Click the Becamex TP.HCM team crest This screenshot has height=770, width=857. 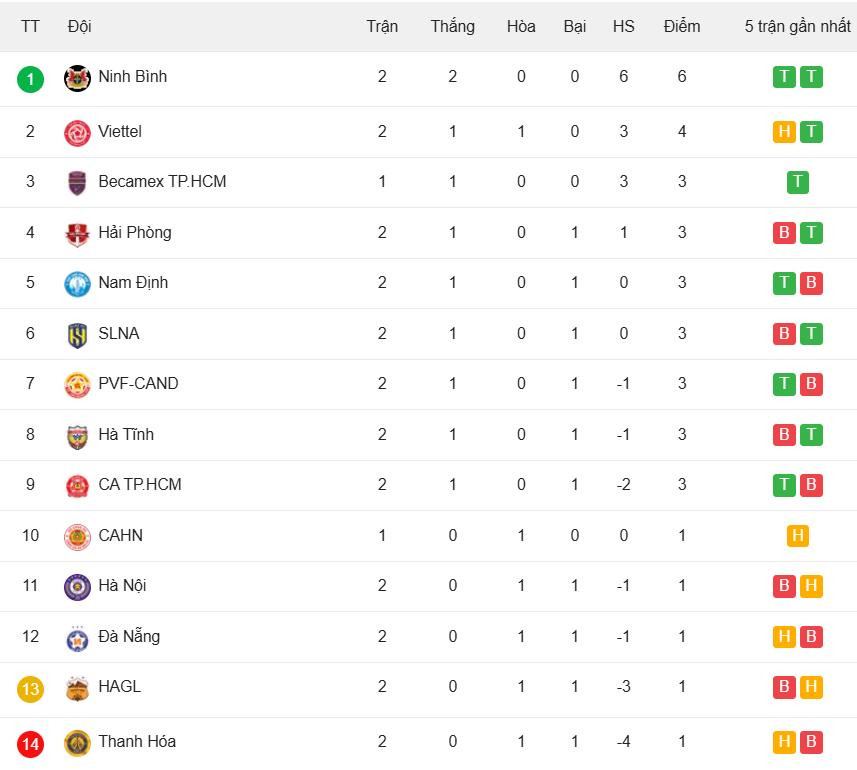click(x=77, y=183)
